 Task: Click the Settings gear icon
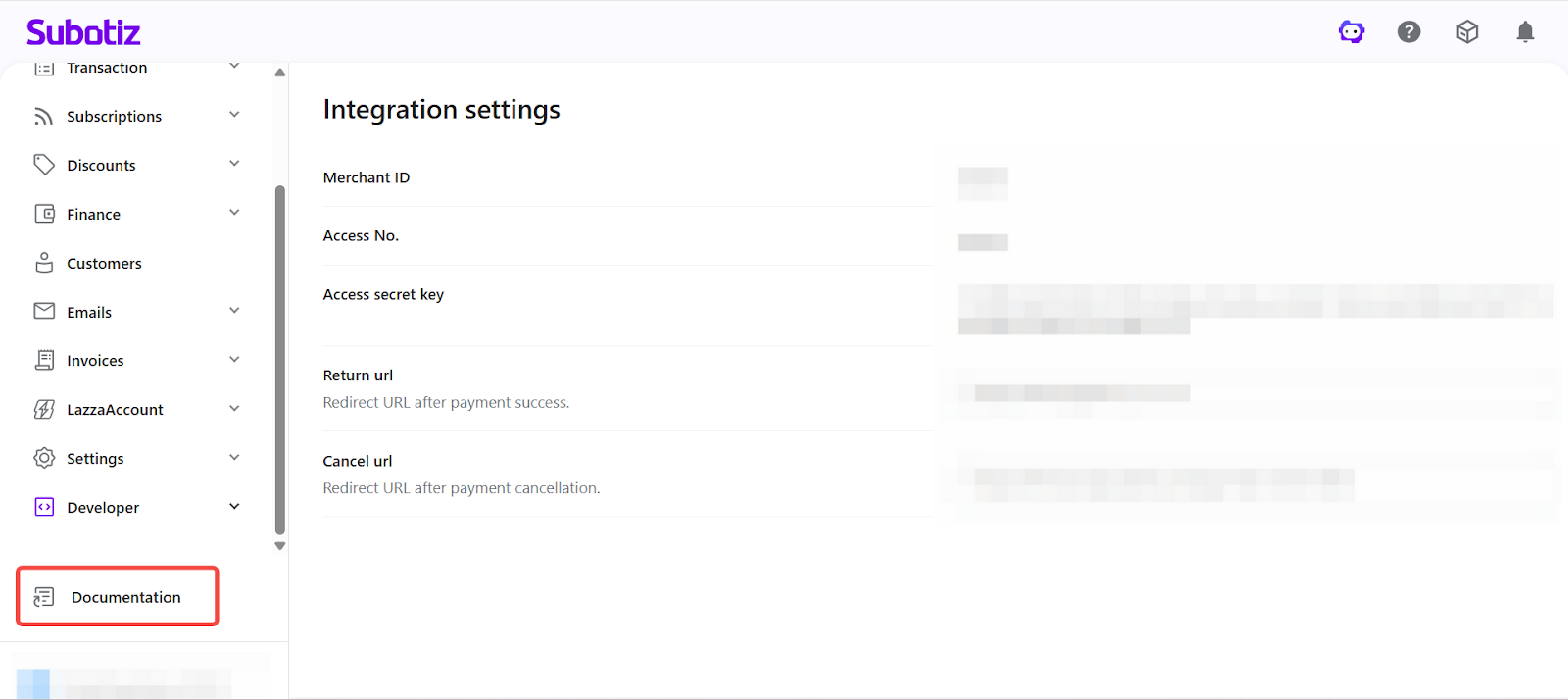click(x=44, y=458)
